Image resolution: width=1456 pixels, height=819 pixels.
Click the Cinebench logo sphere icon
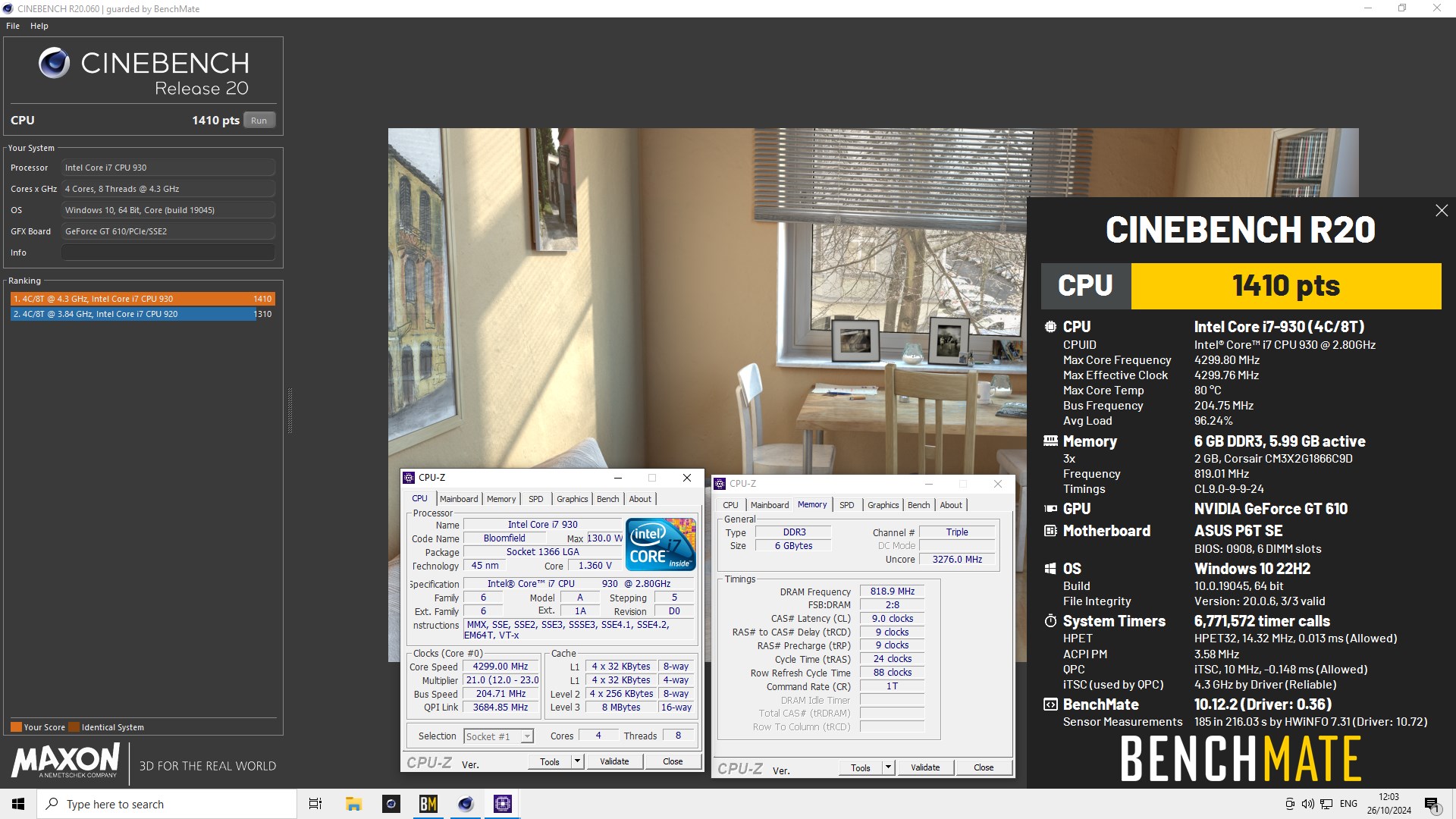click(54, 63)
